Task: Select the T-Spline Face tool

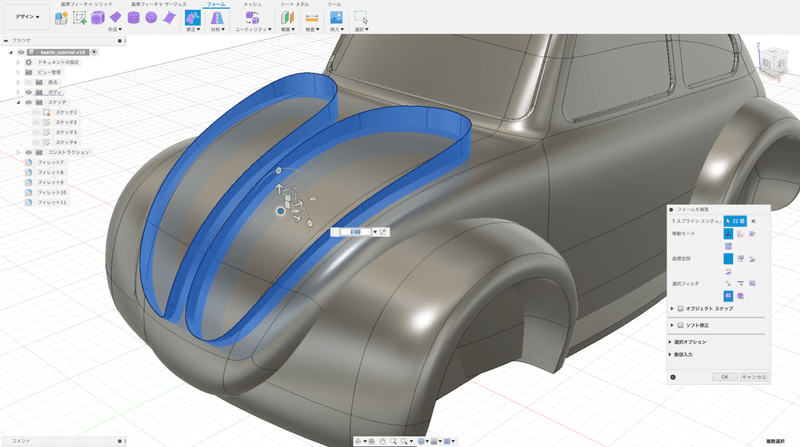Action: click(169, 18)
